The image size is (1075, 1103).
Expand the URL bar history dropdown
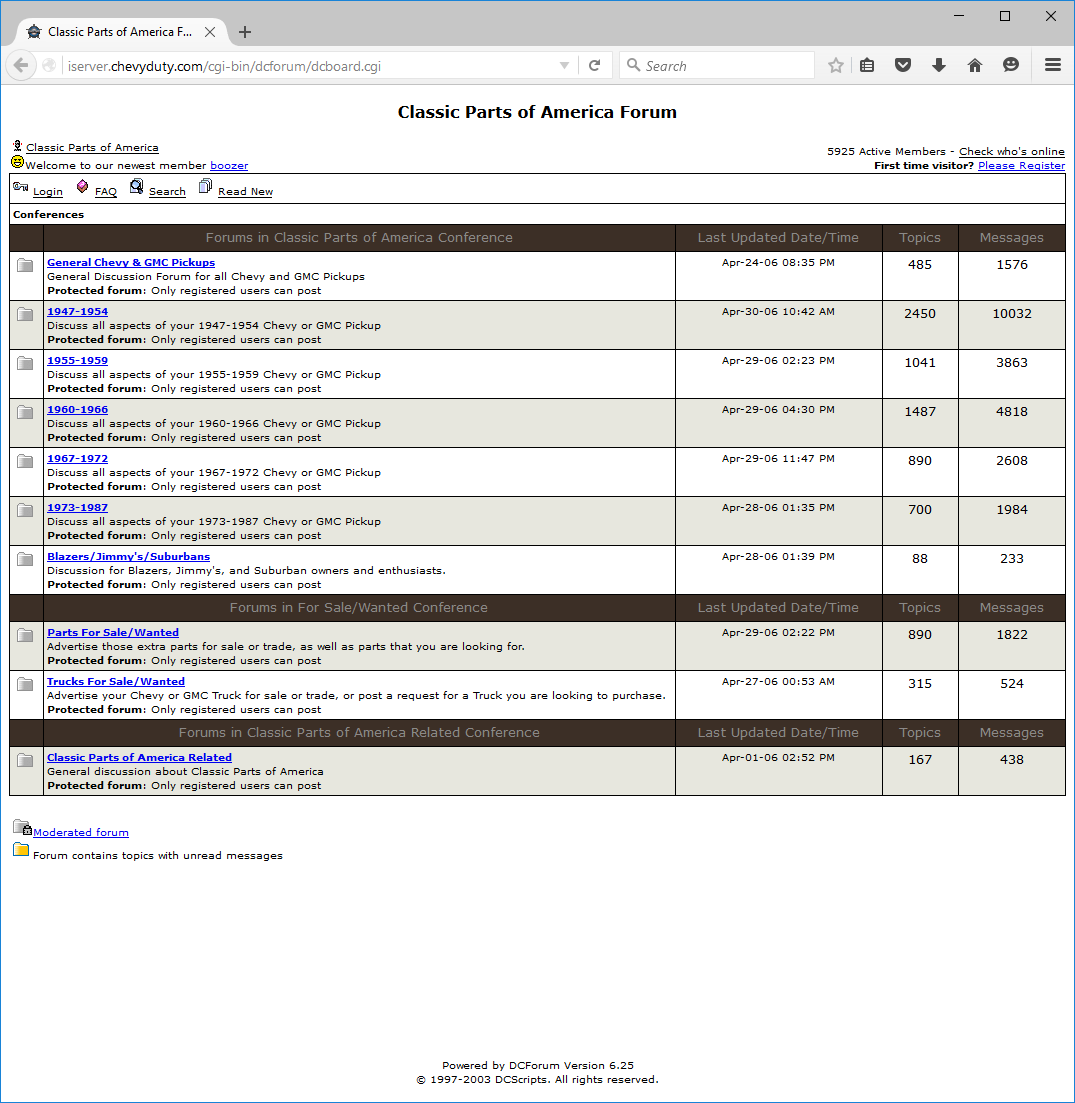click(564, 66)
